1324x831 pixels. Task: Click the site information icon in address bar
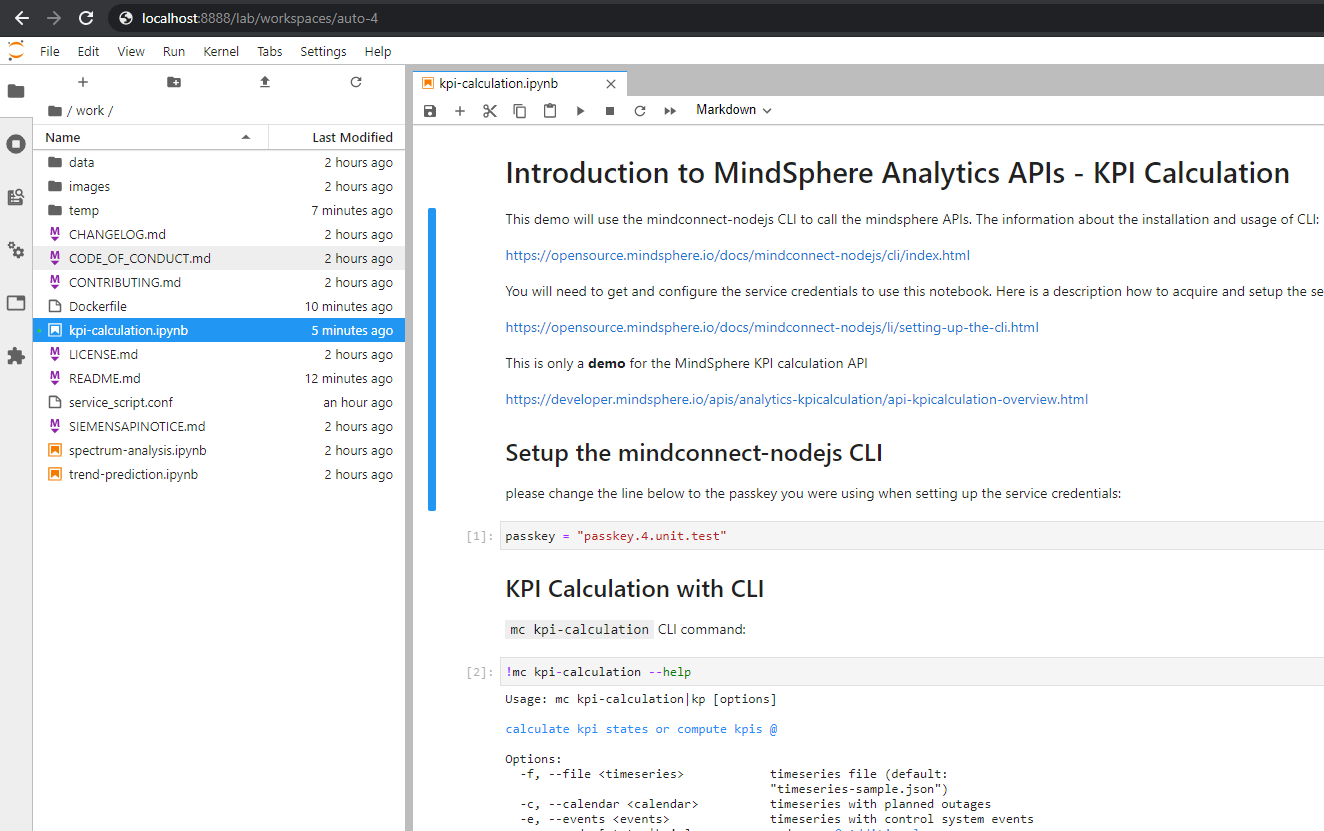(125, 18)
